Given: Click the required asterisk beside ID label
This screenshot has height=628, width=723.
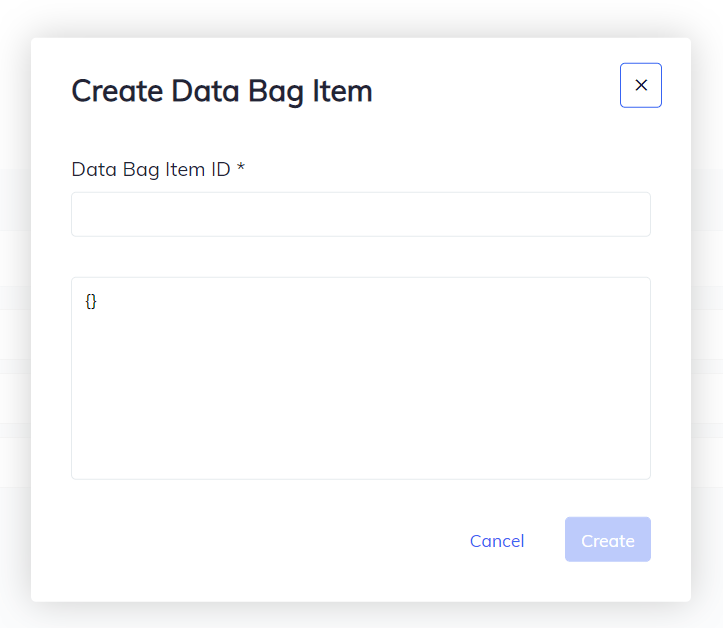Looking at the screenshot, I should [241, 168].
